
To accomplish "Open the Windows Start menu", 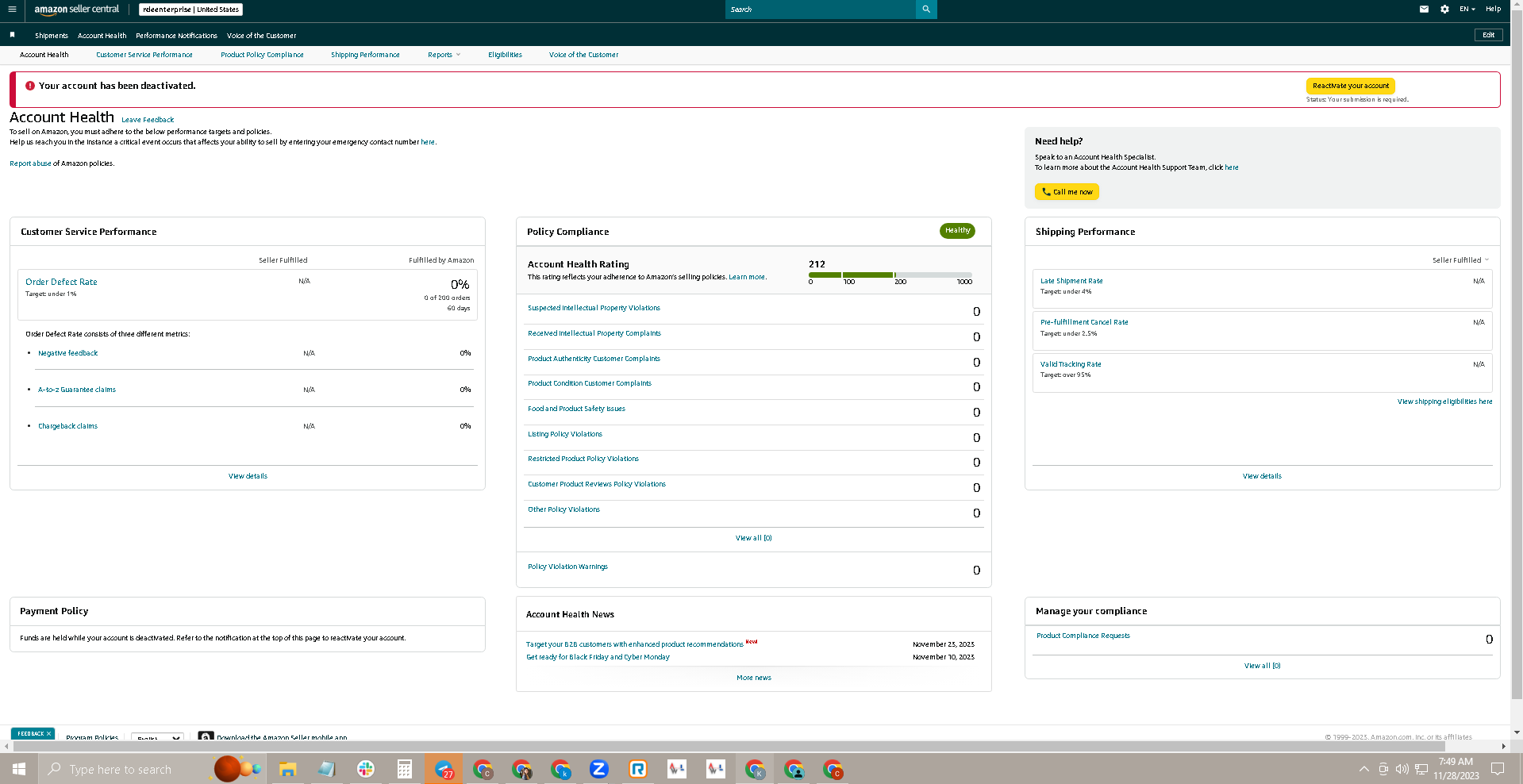I will tap(19, 769).
